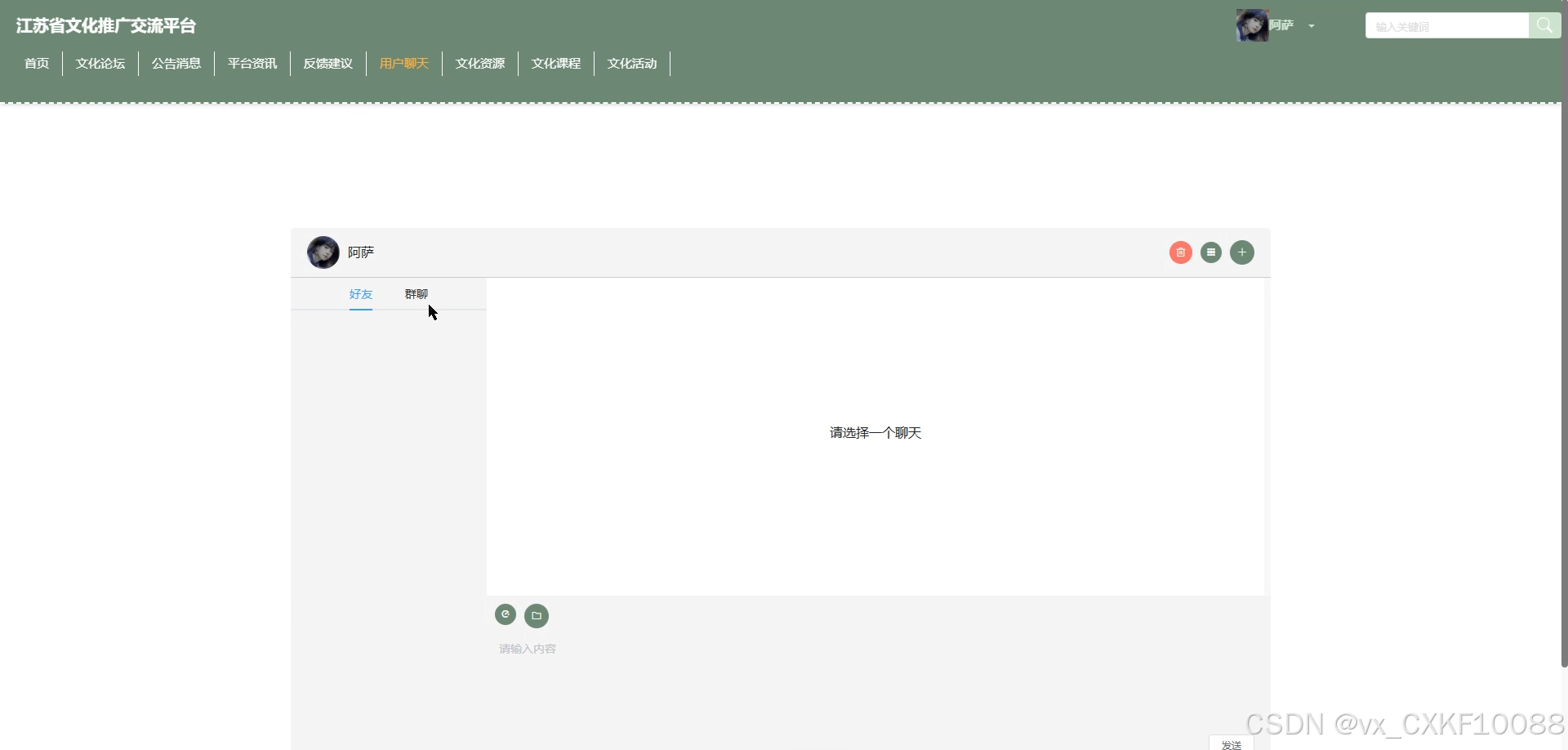Select 用户聊天 navigation item

pyautogui.click(x=404, y=64)
